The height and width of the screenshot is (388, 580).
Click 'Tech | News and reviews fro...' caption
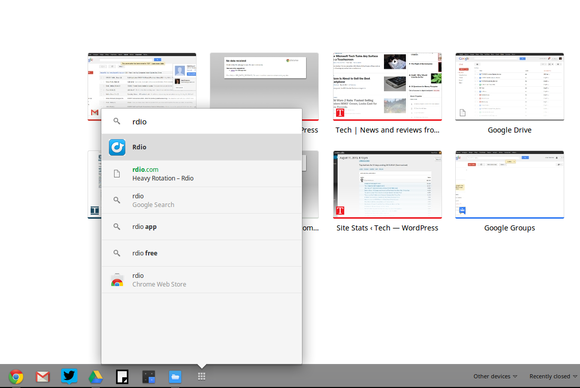tap(387, 130)
